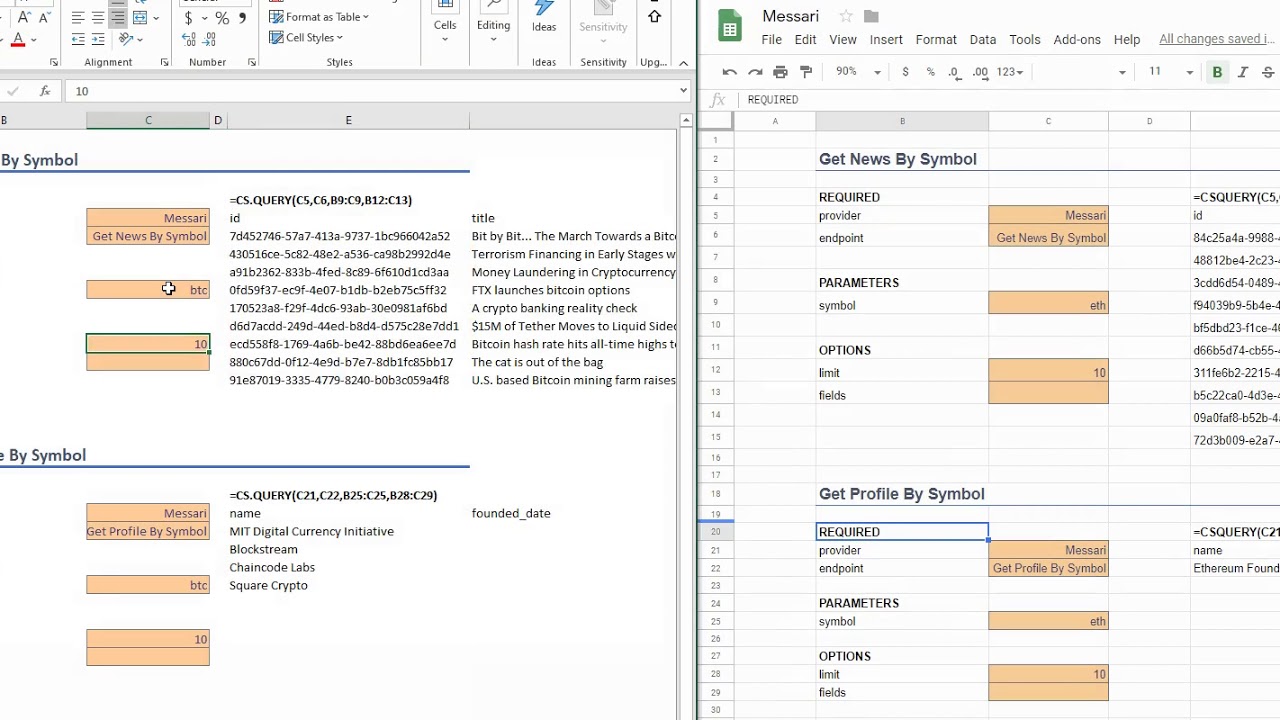
Task: Select Sheets column C header
Action: [1048, 121]
